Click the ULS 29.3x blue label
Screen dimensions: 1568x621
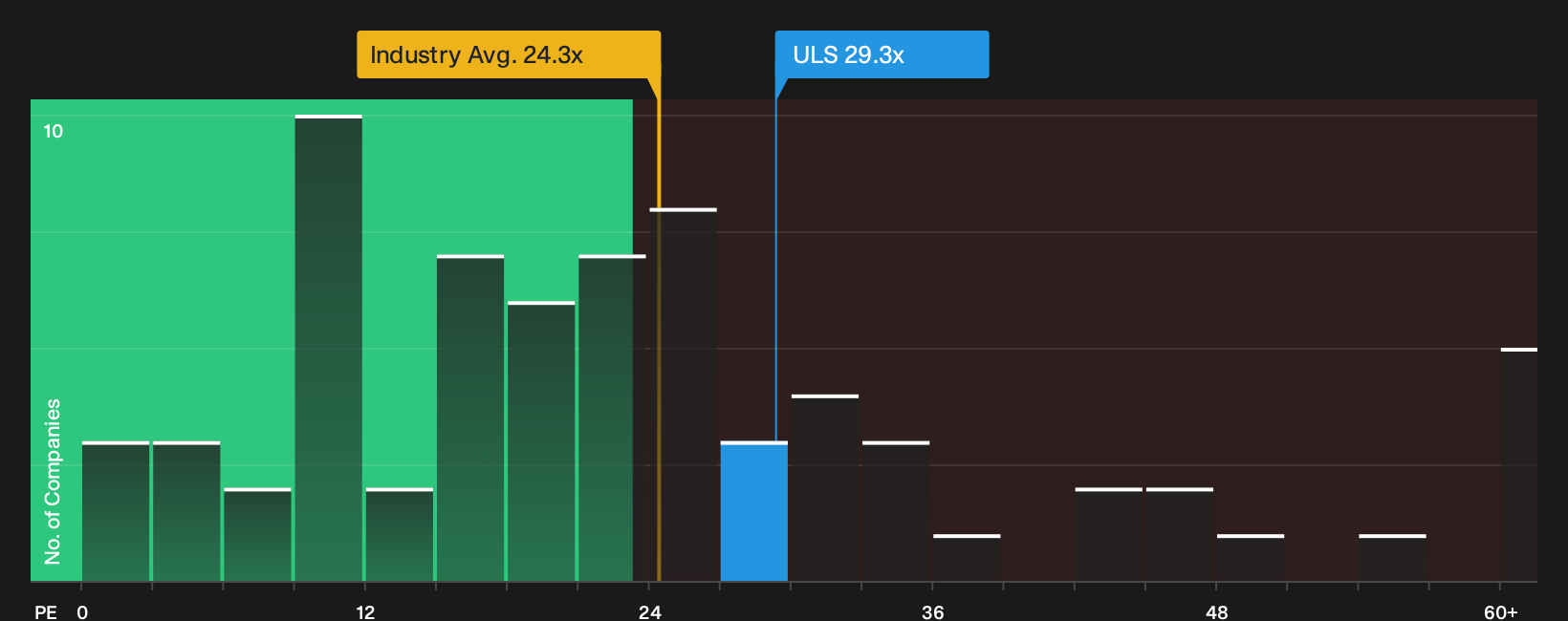point(882,54)
